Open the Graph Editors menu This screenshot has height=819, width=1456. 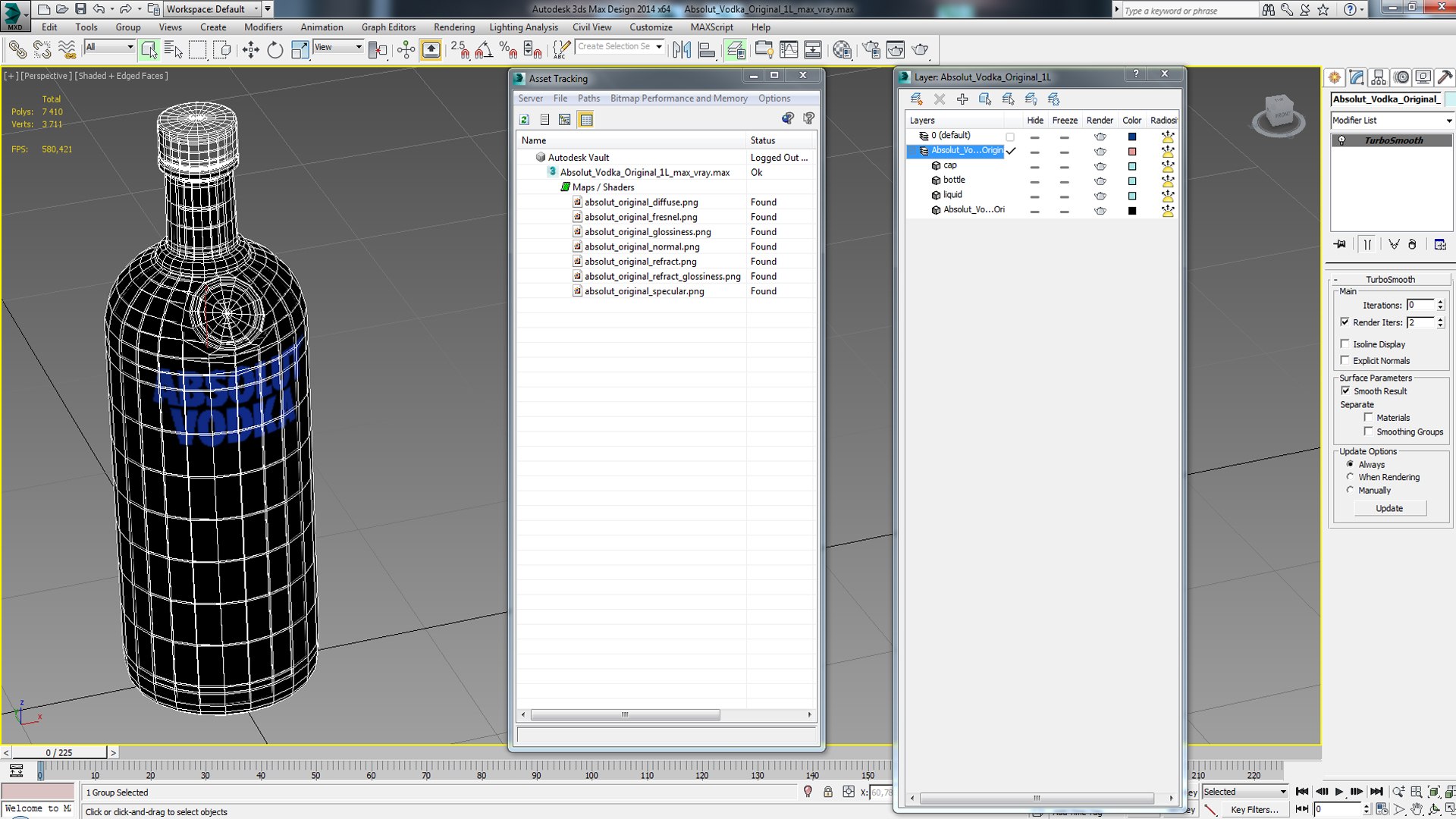(x=388, y=27)
